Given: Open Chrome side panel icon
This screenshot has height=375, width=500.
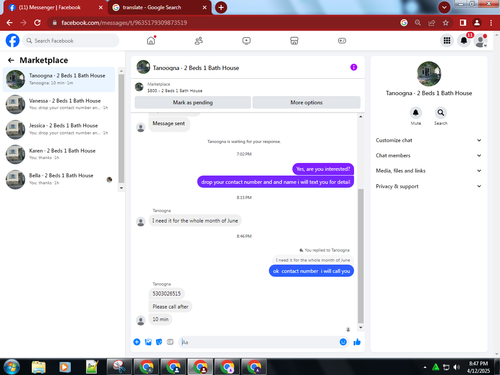Looking at the screenshot, I should tap(463, 23).
